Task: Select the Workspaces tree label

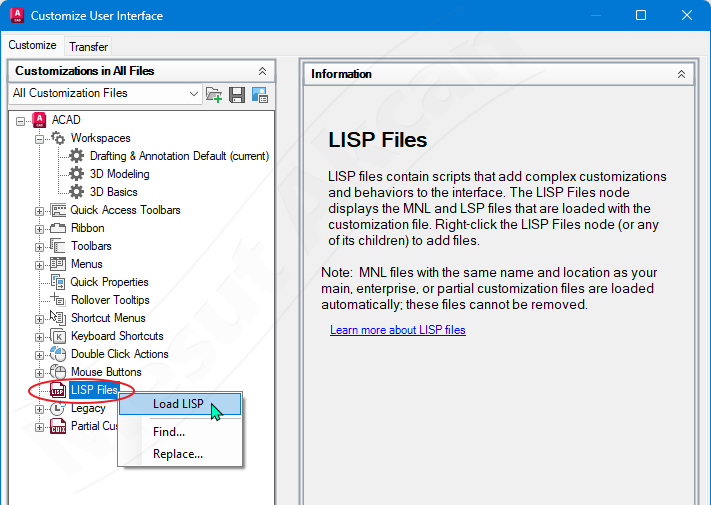Action: (x=101, y=138)
